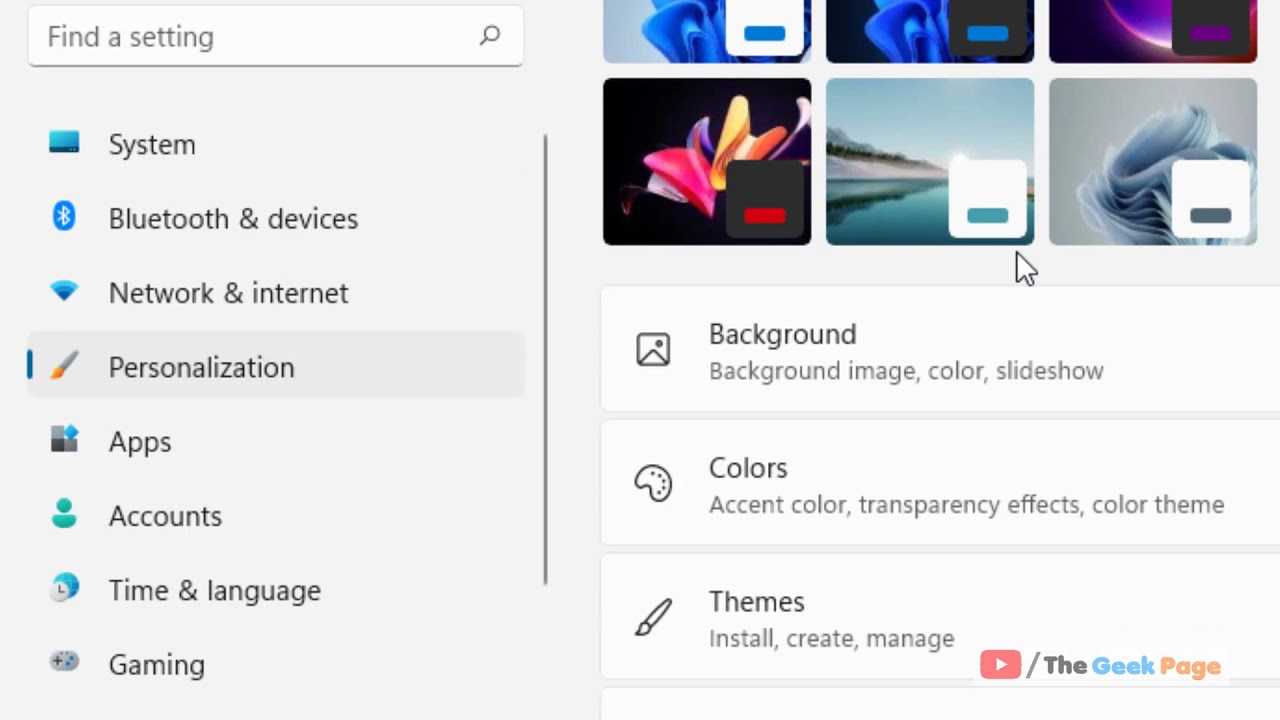This screenshot has height=720, width=1280.
Task: Click the search magnifier icon
Action: click(489, 36)
